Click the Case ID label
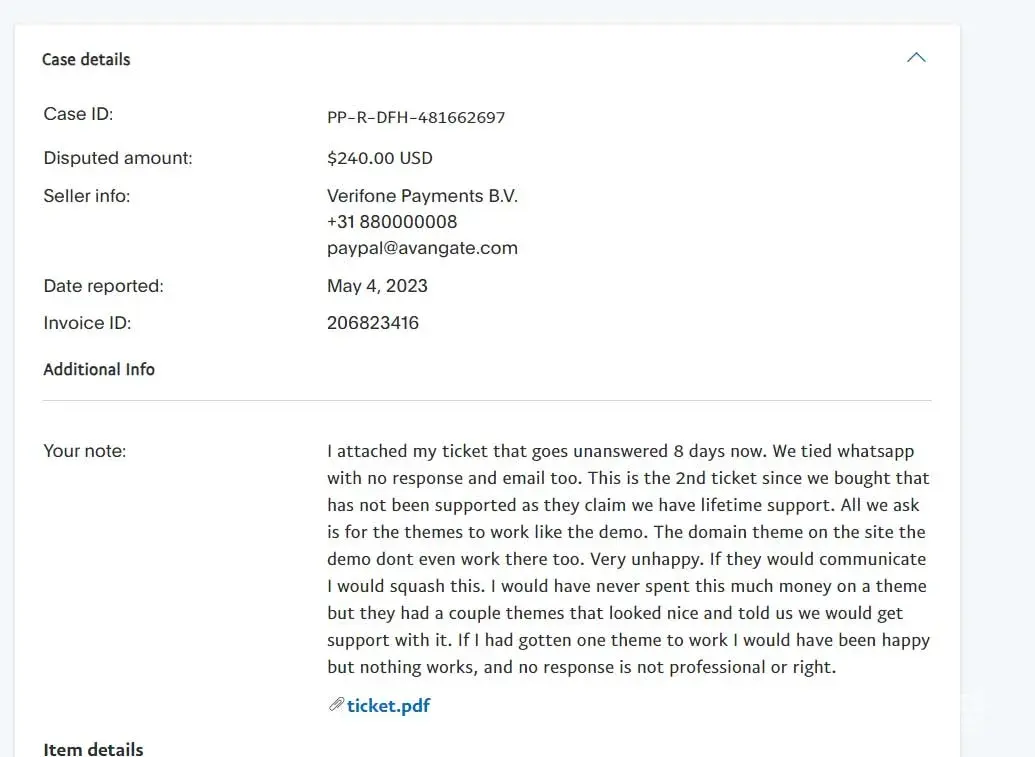Screen dimensions: 1035x757 coord(78,114)
